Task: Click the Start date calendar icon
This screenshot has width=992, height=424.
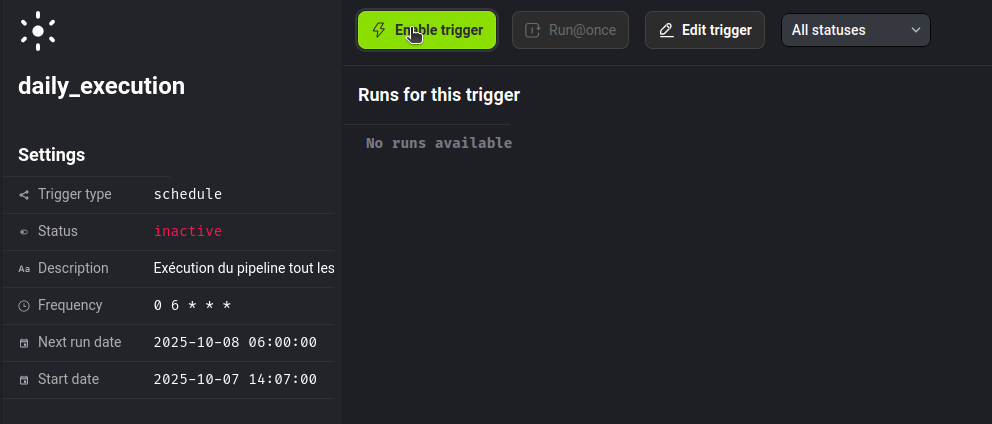Action: [24, 380]
